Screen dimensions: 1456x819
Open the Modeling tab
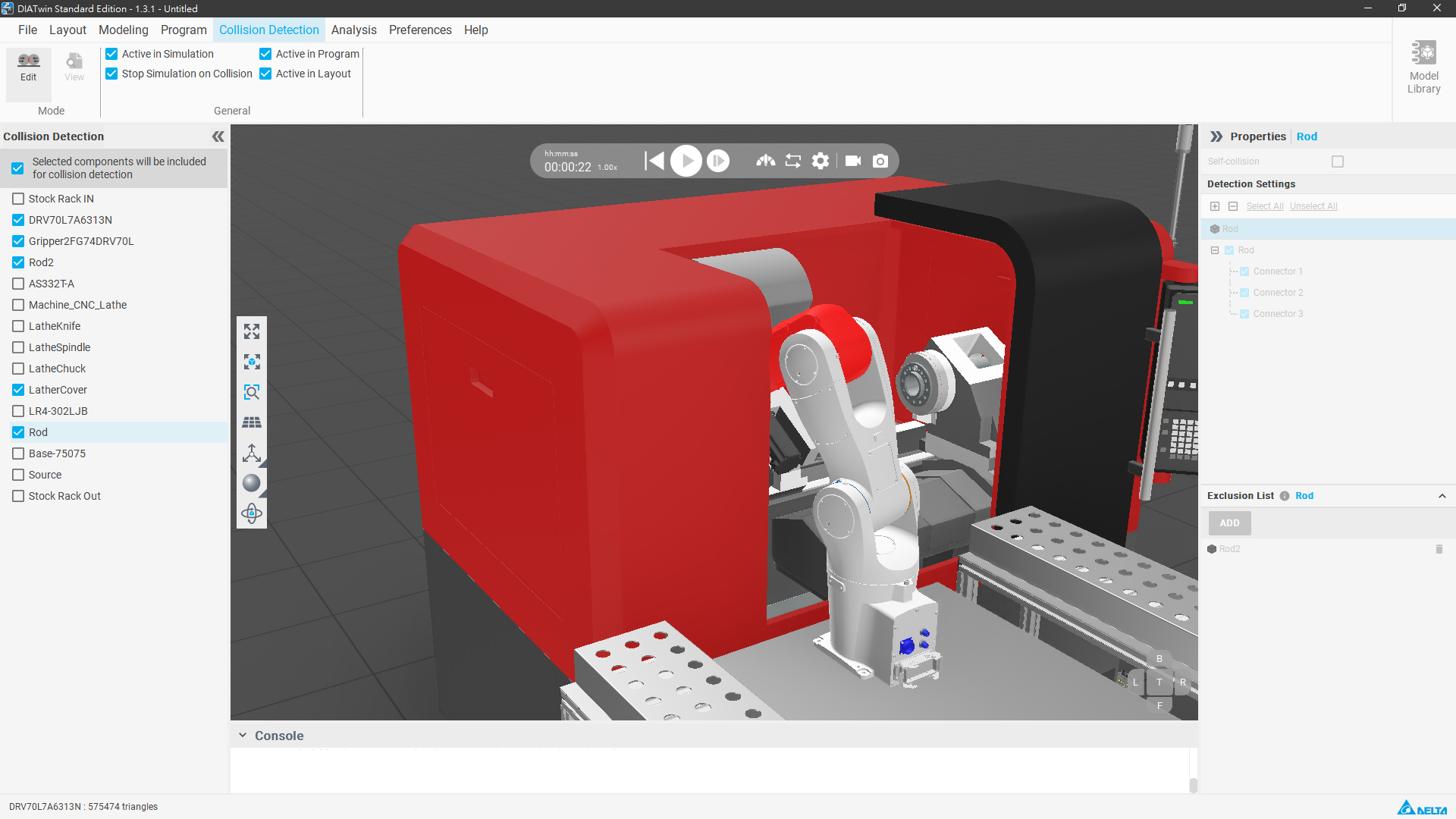(x=124, y=30)
